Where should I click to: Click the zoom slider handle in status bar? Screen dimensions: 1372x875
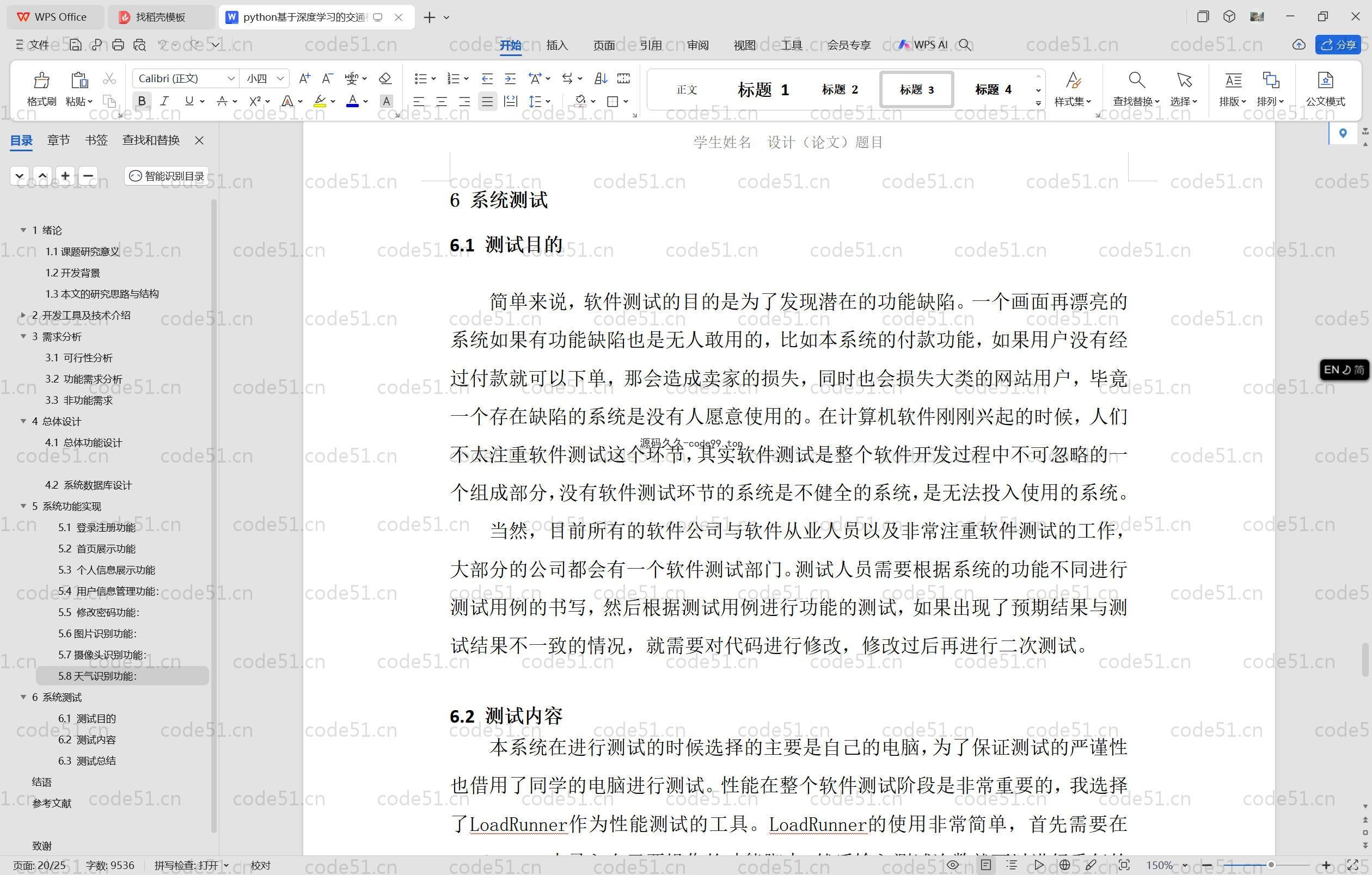coord(1271,865)
